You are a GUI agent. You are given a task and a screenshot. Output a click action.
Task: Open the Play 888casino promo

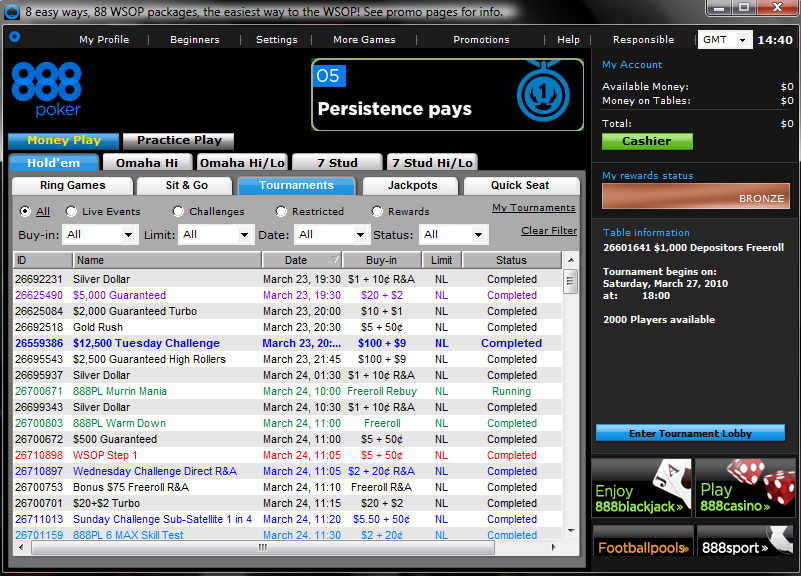745,488
